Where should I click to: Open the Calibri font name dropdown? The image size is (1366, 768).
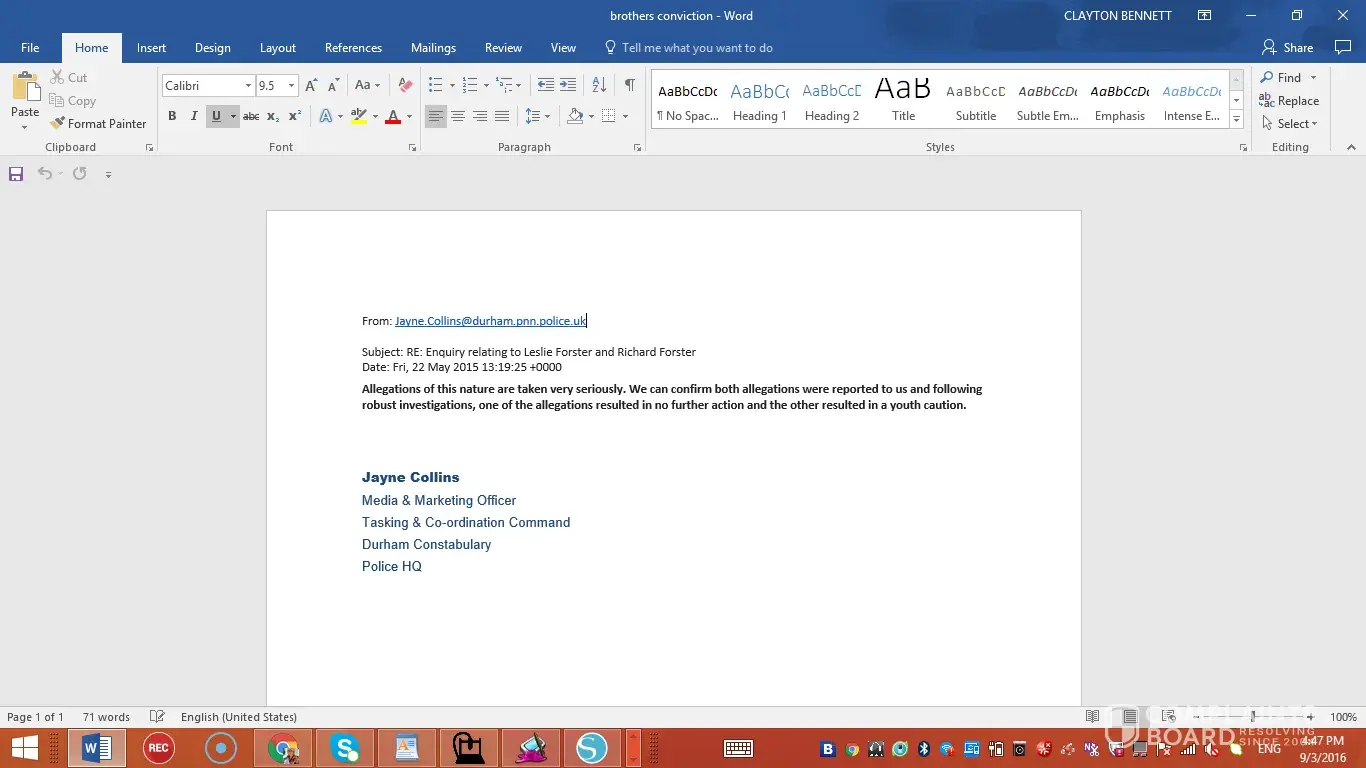[248, 86]
